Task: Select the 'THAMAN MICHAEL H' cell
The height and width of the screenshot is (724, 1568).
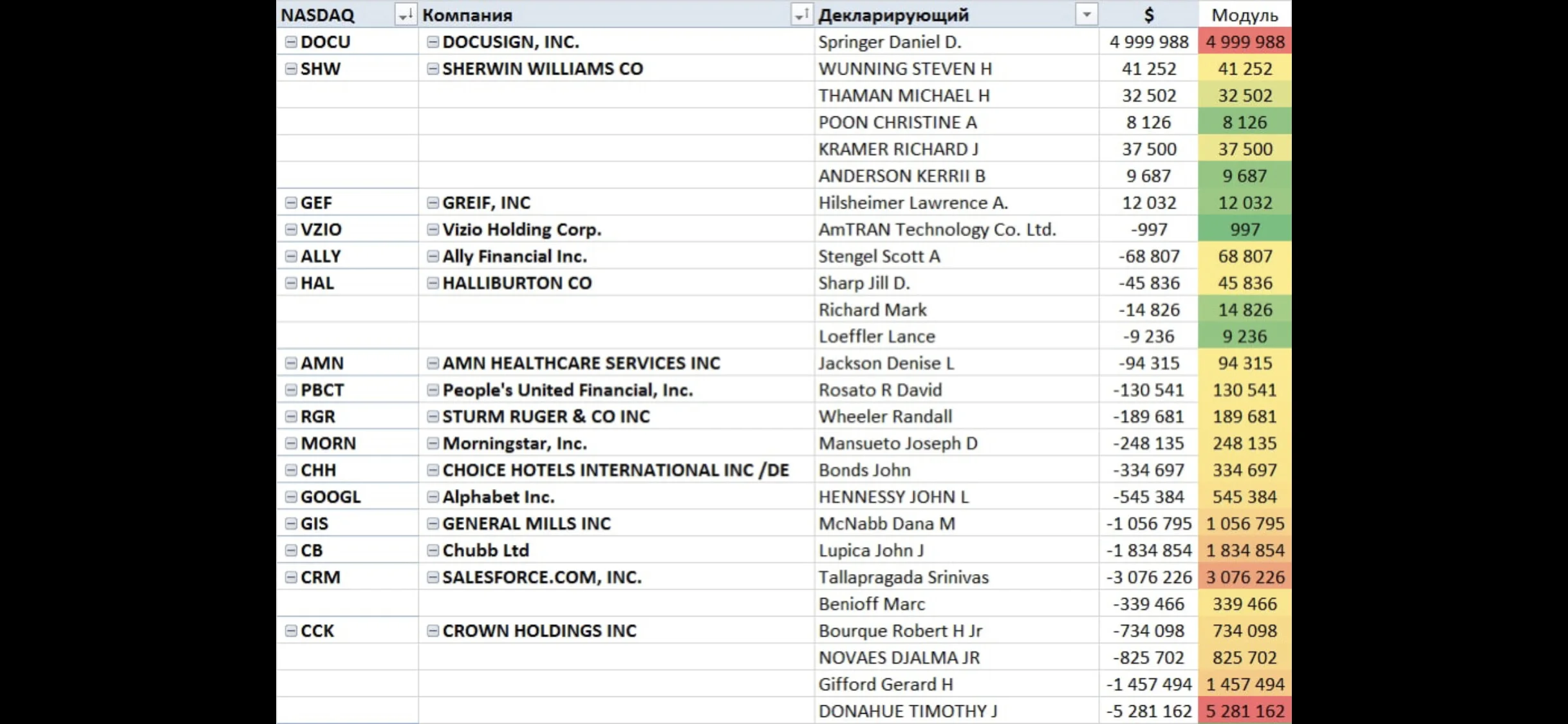Action: point(957,95)
